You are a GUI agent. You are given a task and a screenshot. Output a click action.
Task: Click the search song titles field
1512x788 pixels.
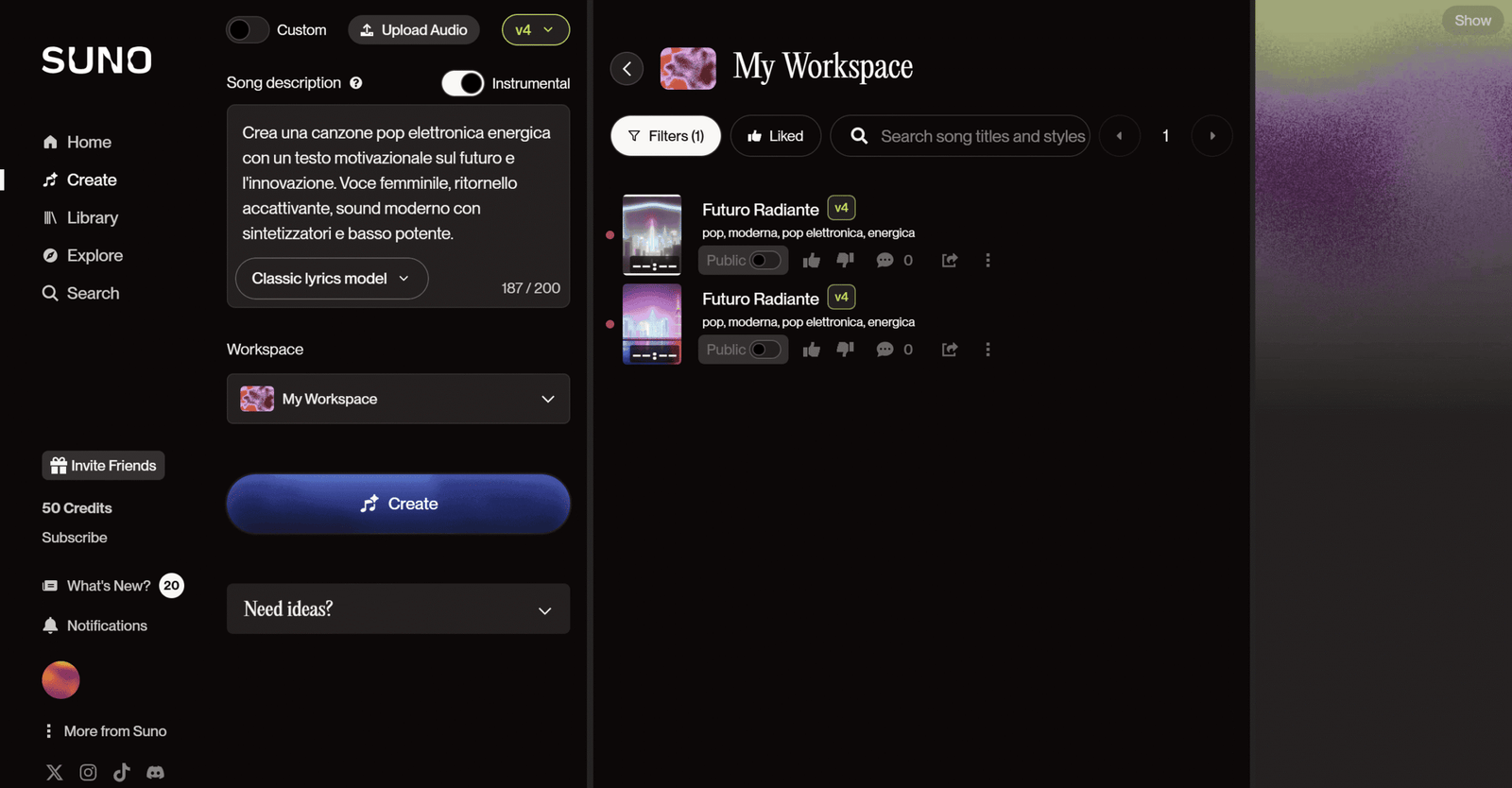[x=981, y=136]
